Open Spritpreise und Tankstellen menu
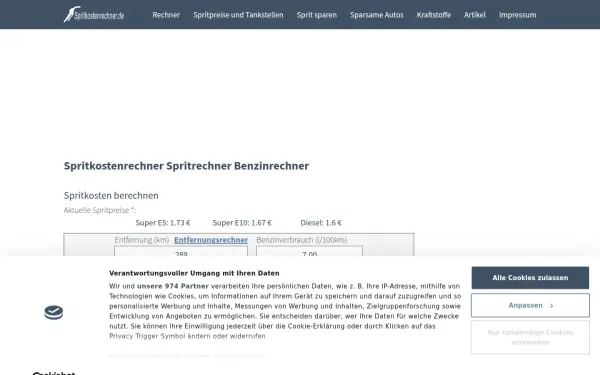Screen dimensions: 600x375 point(238,15)
